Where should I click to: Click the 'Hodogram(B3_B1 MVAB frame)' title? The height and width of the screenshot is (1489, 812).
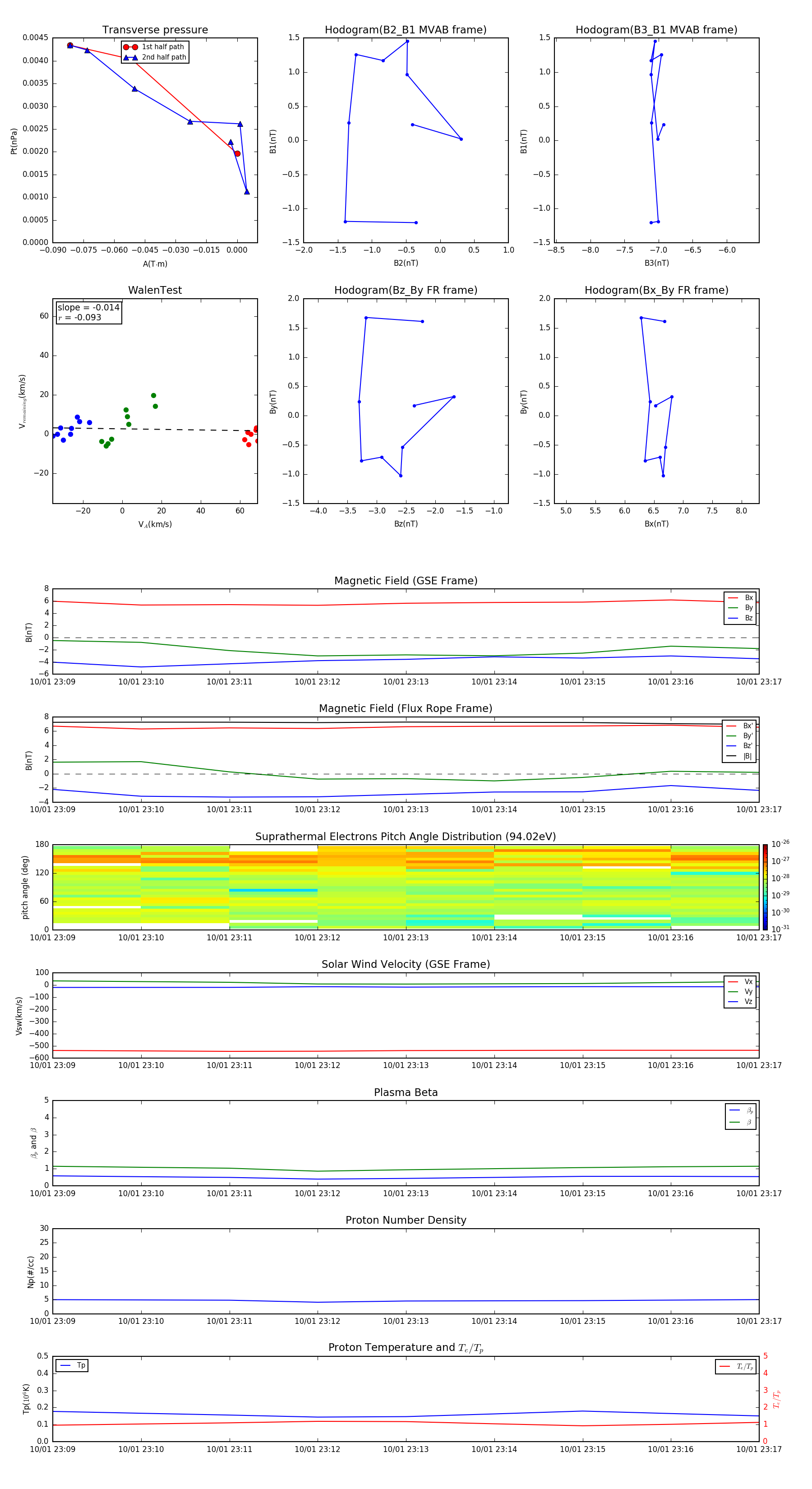tap(656, 30)
